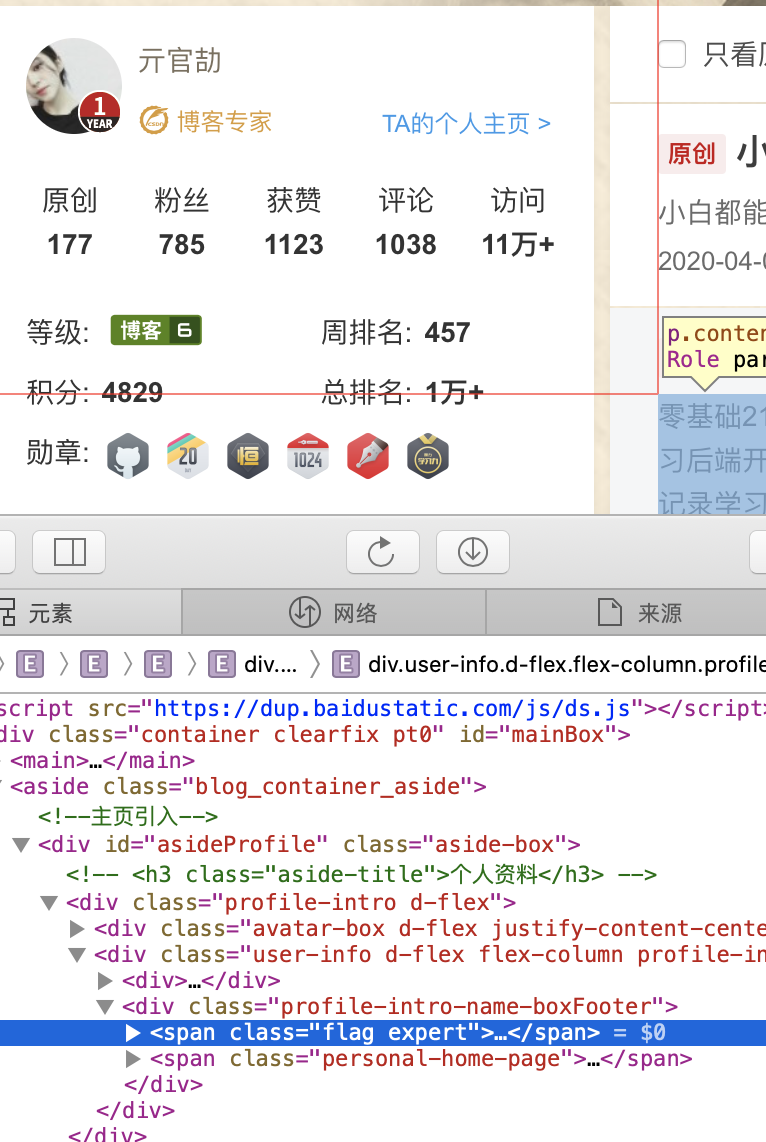Viewport: 766px width, 1142px height.
Task: Click the 1024 medal badge
Action: (x=308, y=457)
